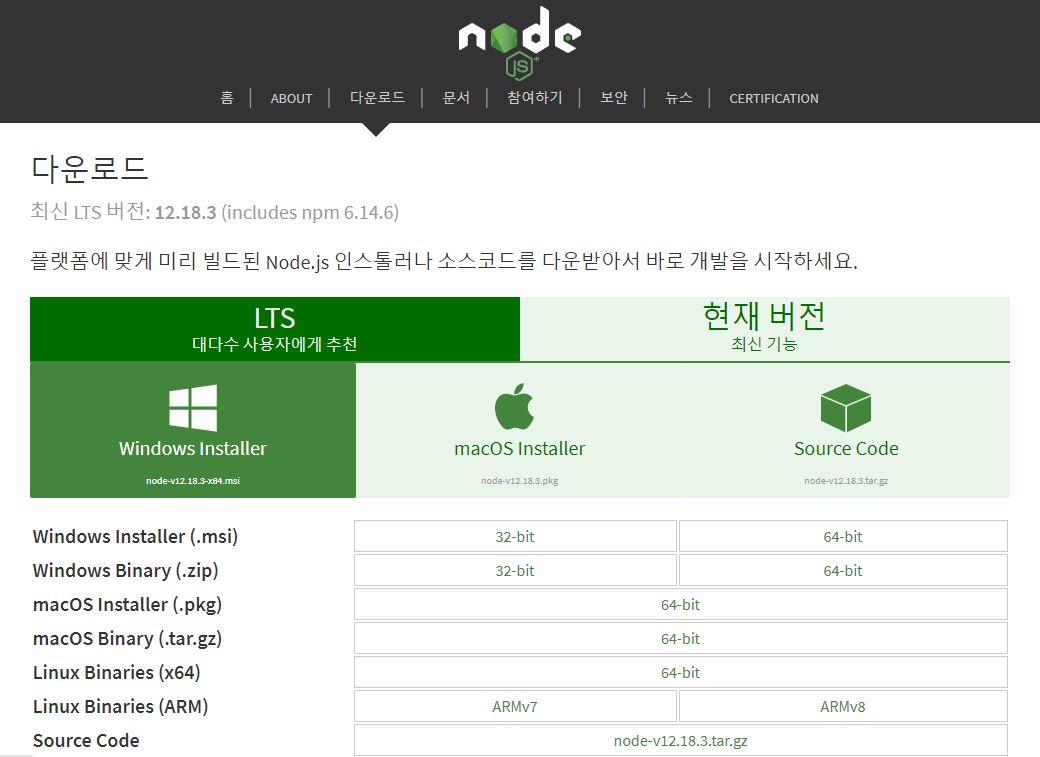Click the Source Code row label
1040x757 pixels.
(x=86, y=740)
